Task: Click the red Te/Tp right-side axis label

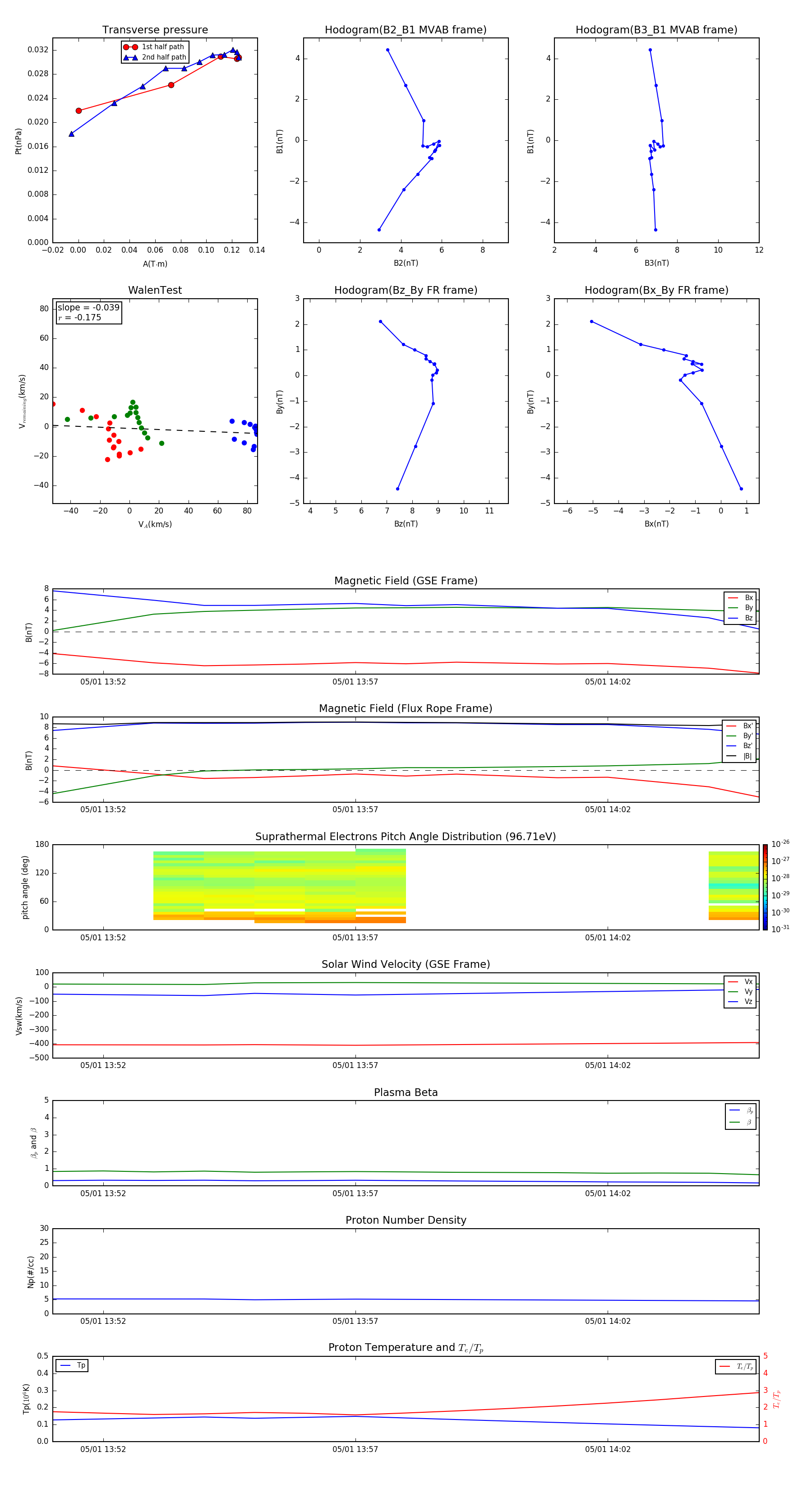Action: (x=777, y=1399)
